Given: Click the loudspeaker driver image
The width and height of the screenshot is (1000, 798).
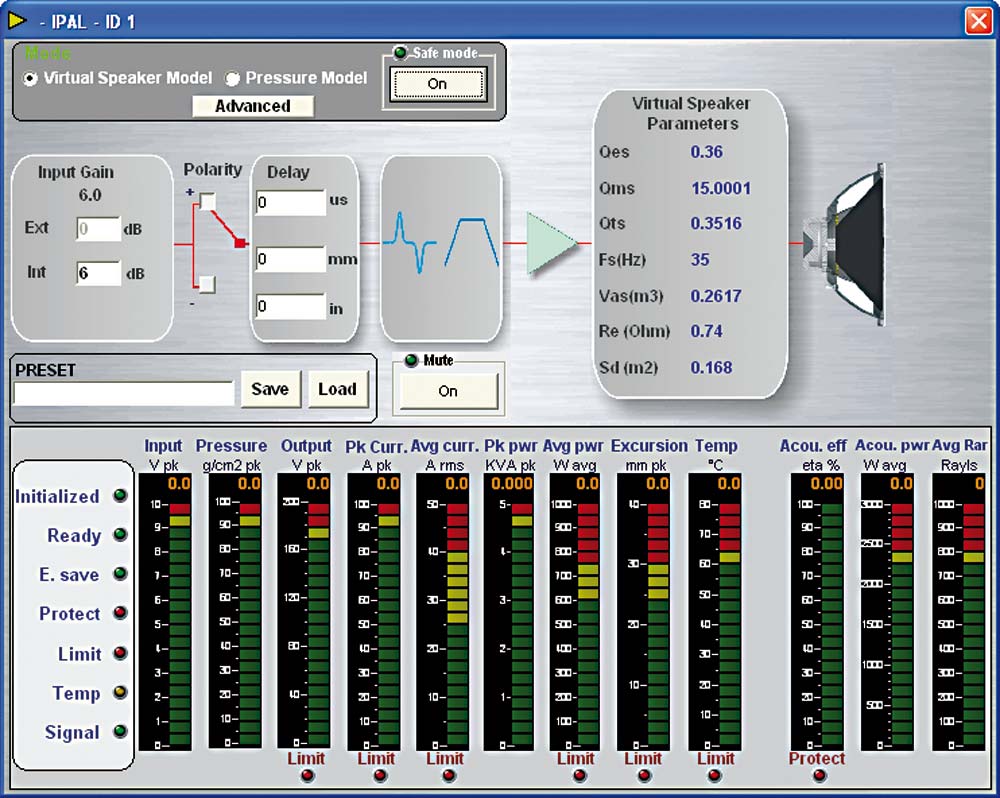Looking at the screenshot, I should (846, 244).
